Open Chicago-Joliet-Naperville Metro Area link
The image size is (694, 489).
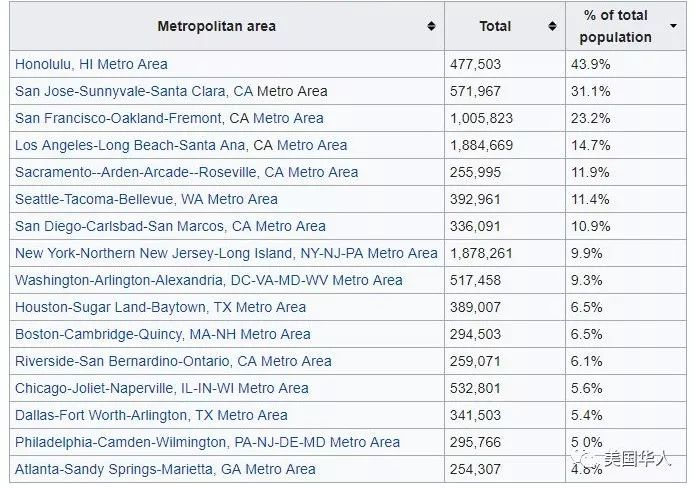click(161, 388)
